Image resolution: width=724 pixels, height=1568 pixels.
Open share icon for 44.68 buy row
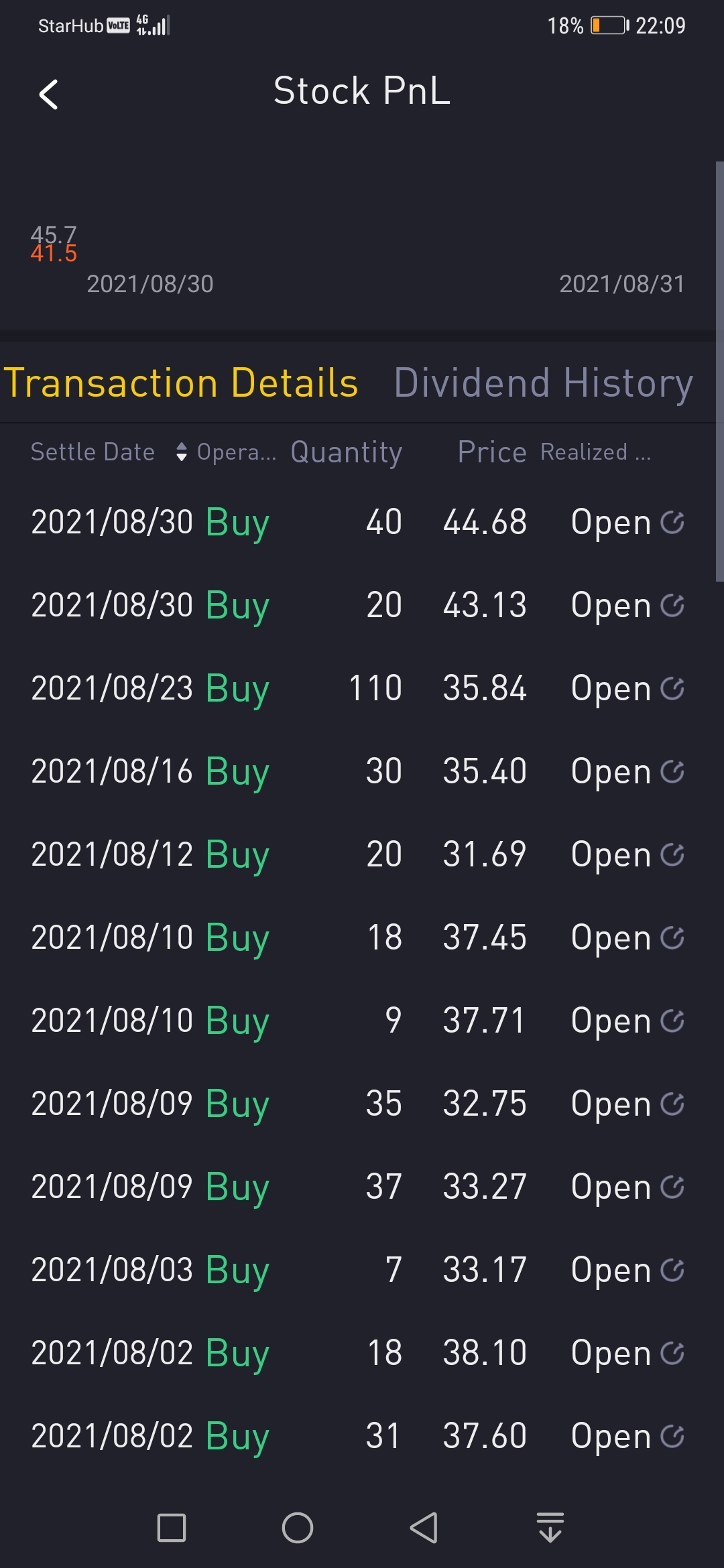[672, 522]
